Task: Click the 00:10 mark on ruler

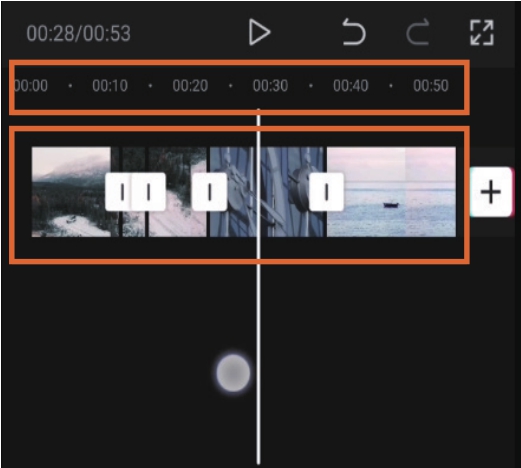Action: click(110, 86)
